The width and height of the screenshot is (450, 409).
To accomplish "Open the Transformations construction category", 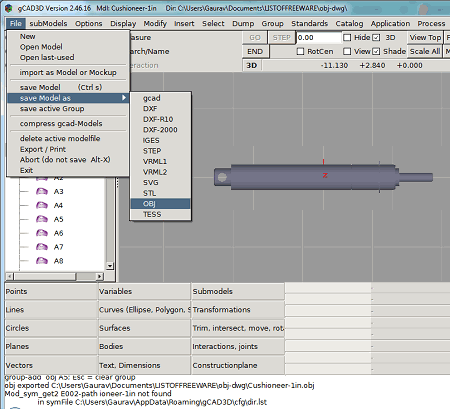I will pyautogui.click(x=238, y=310).
